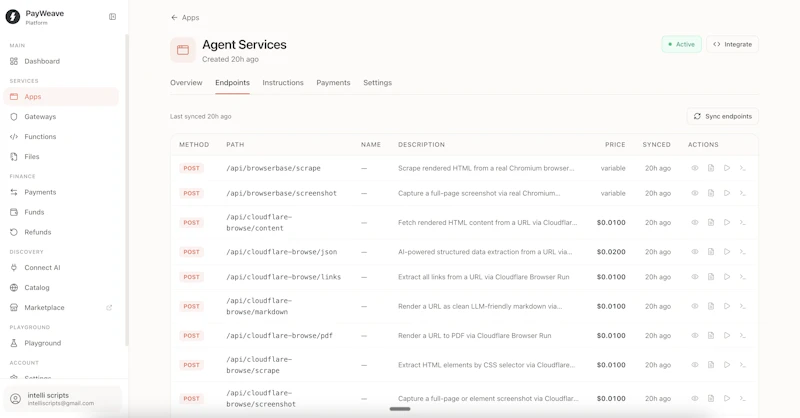Open terminal icon for cloudflare-browse/pdf row

[x=742, y=335]
